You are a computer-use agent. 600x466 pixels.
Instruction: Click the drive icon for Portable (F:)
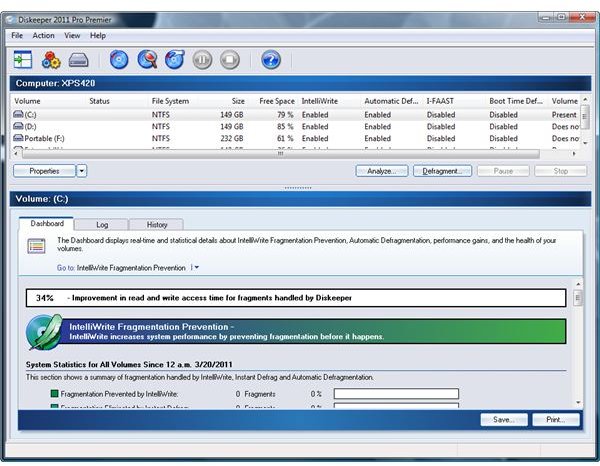click(18, 138)
